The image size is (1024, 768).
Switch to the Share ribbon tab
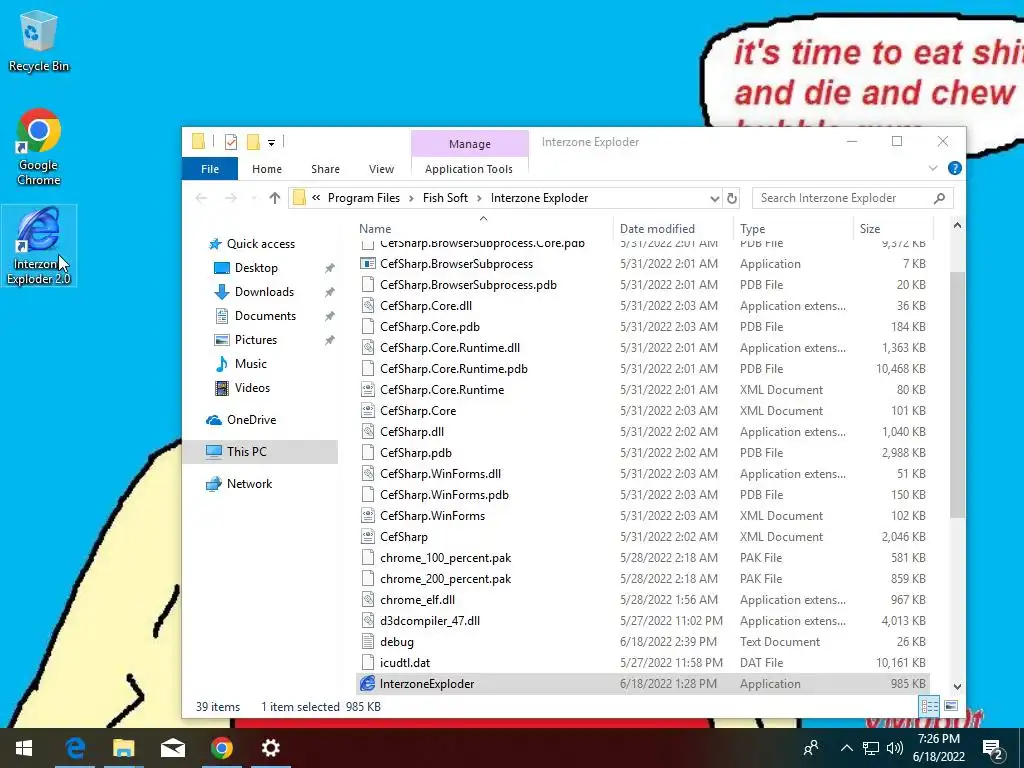point(325,168)
